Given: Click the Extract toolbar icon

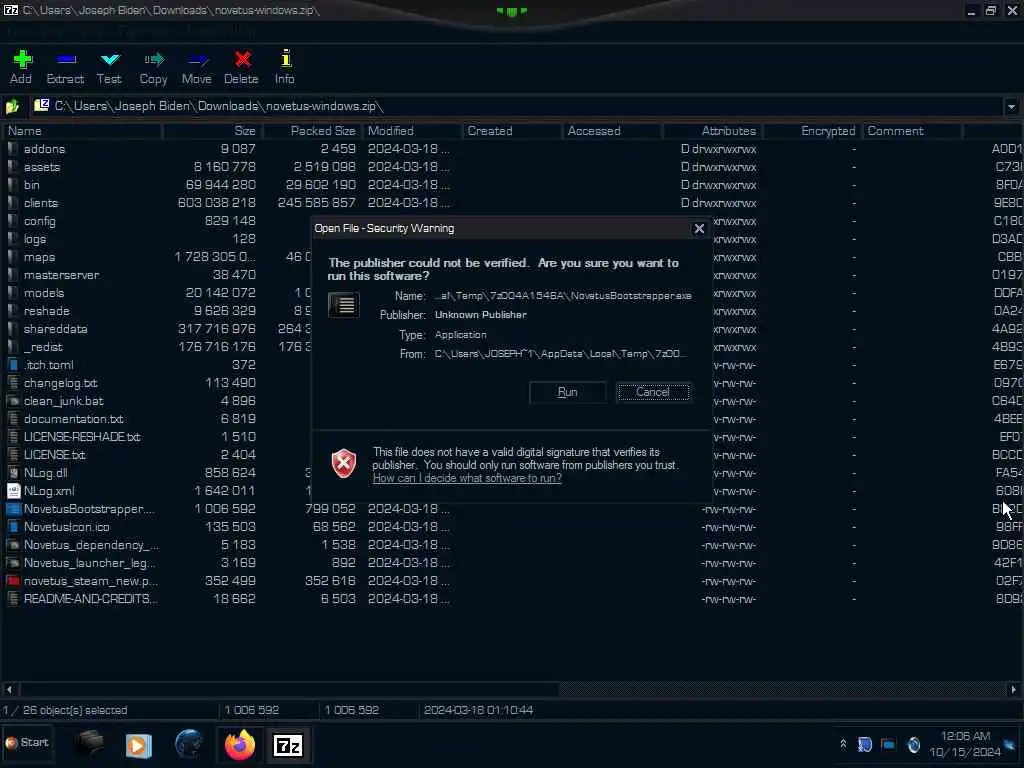Looking at the screenshot, I should click(x=65, y=67).
